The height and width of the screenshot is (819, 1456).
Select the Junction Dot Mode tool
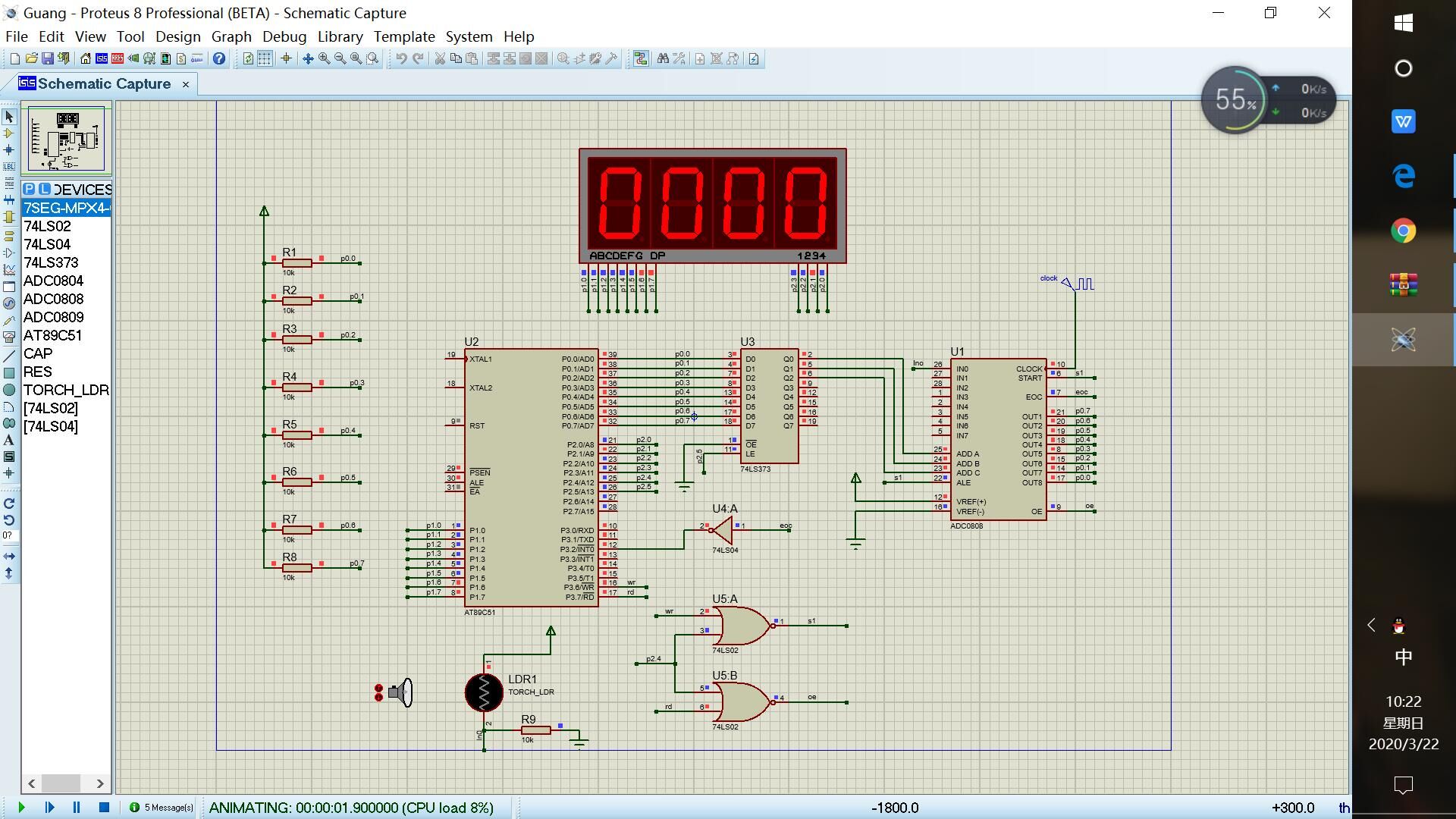[x=9, y=150]
